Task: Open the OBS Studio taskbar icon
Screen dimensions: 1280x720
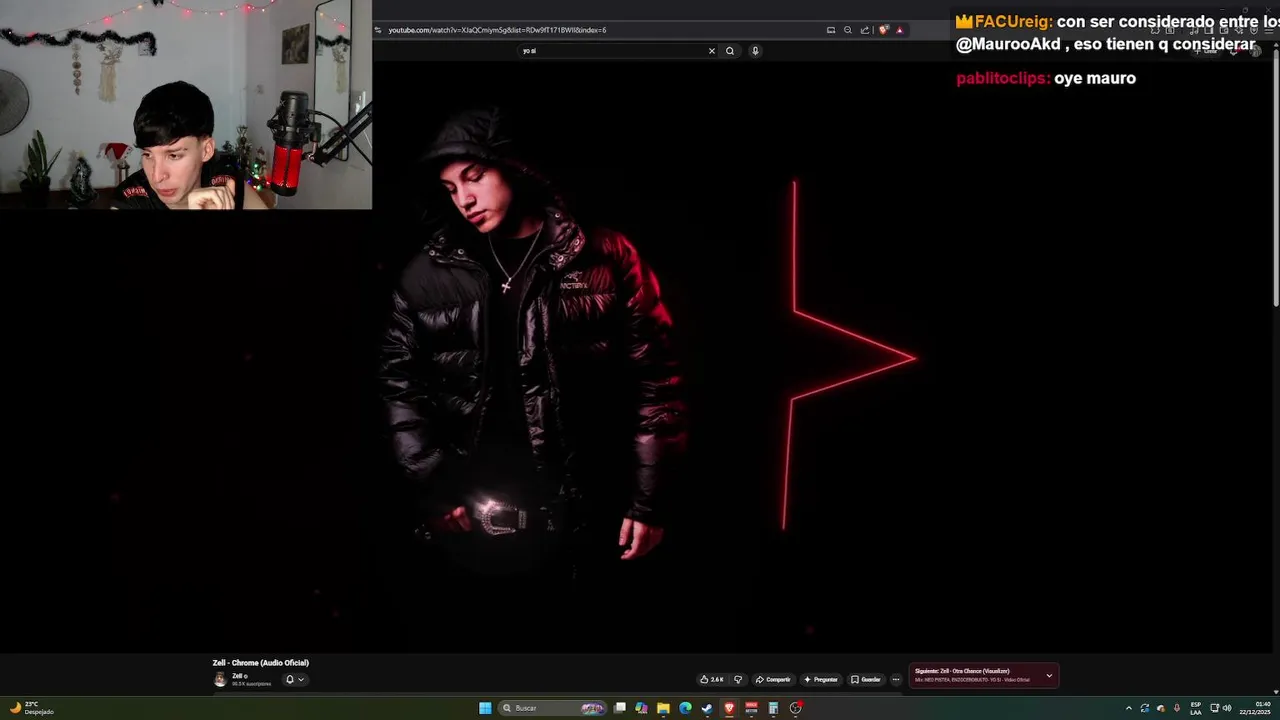Action: click(x=796, y=708)
